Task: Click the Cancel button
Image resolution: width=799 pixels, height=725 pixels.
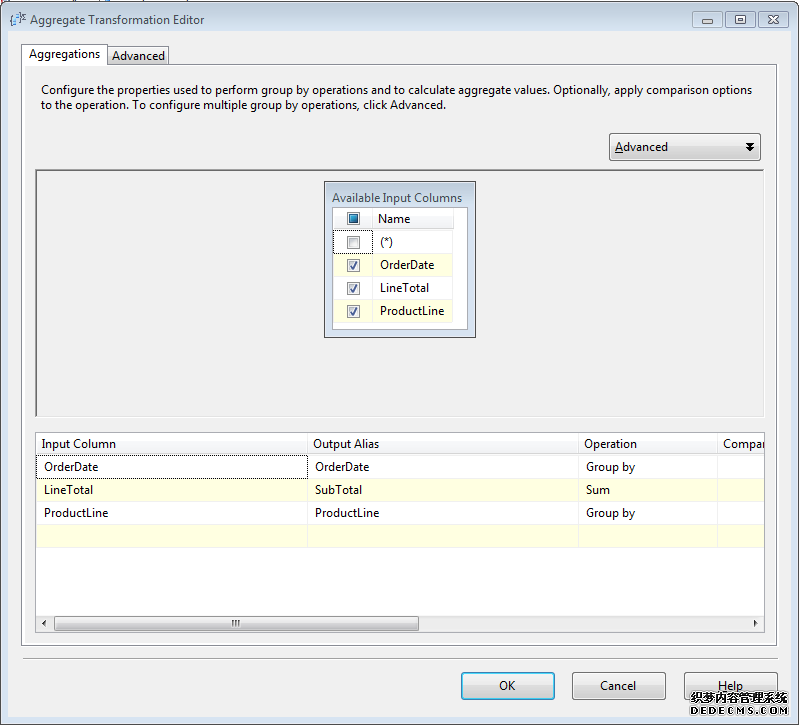Action: click(x=618, y=686)
